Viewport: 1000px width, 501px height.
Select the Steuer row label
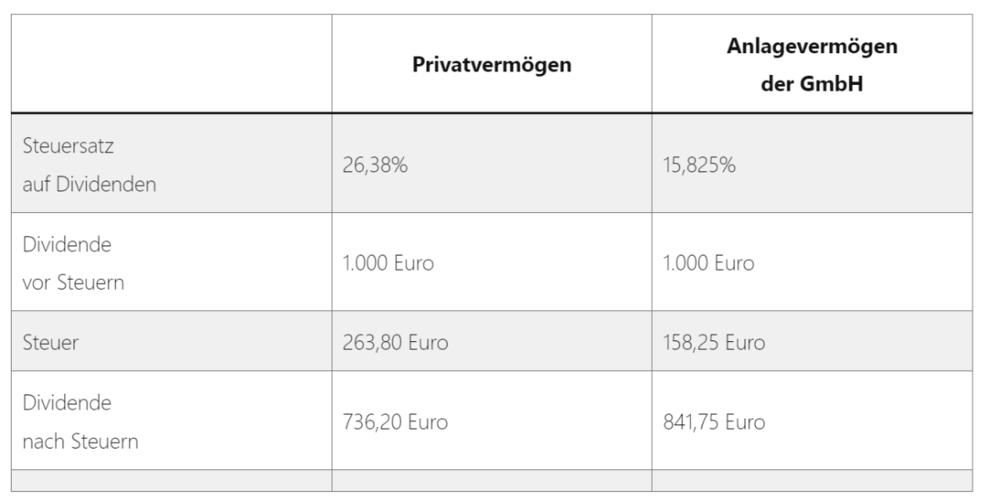(x=50, y=342)
